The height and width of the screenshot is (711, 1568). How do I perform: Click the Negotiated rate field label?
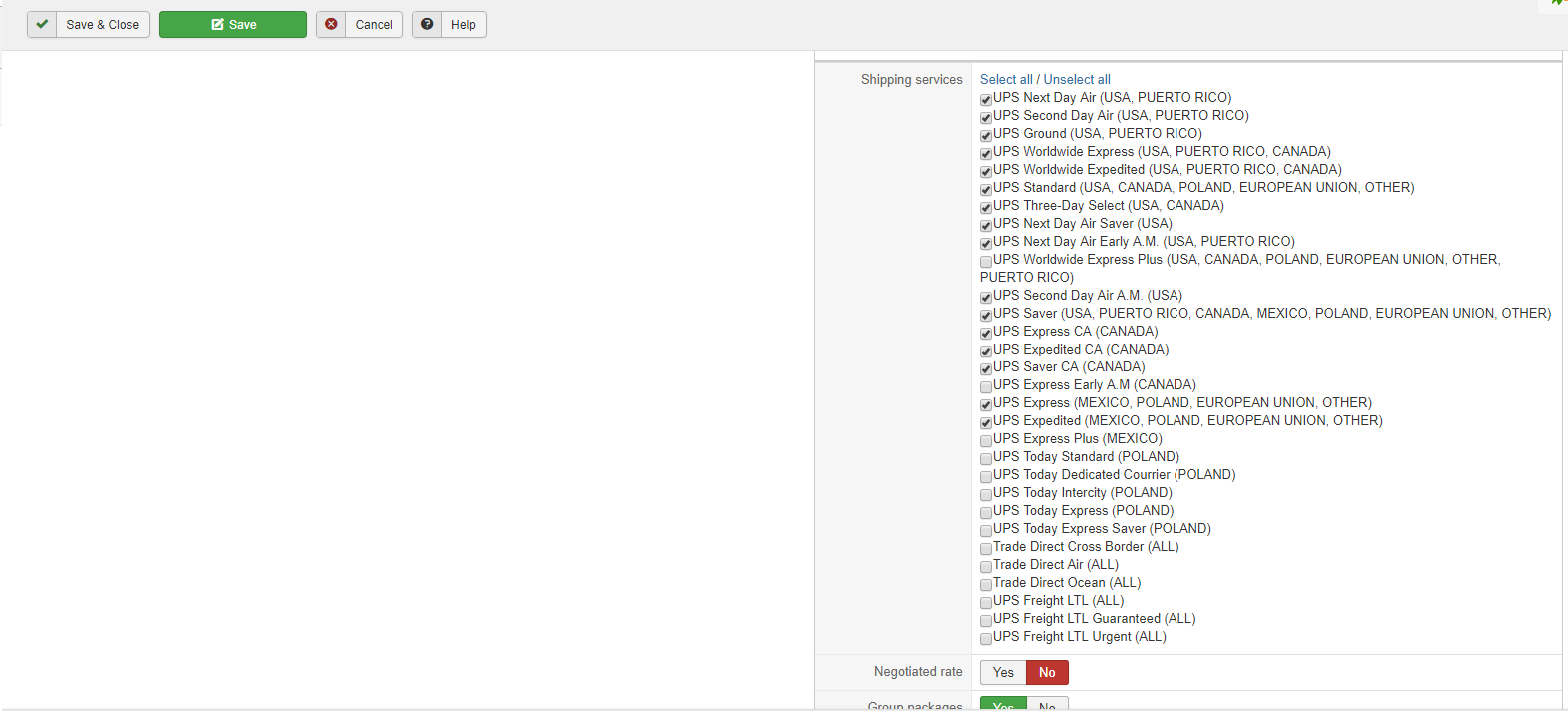click(918, 672)
